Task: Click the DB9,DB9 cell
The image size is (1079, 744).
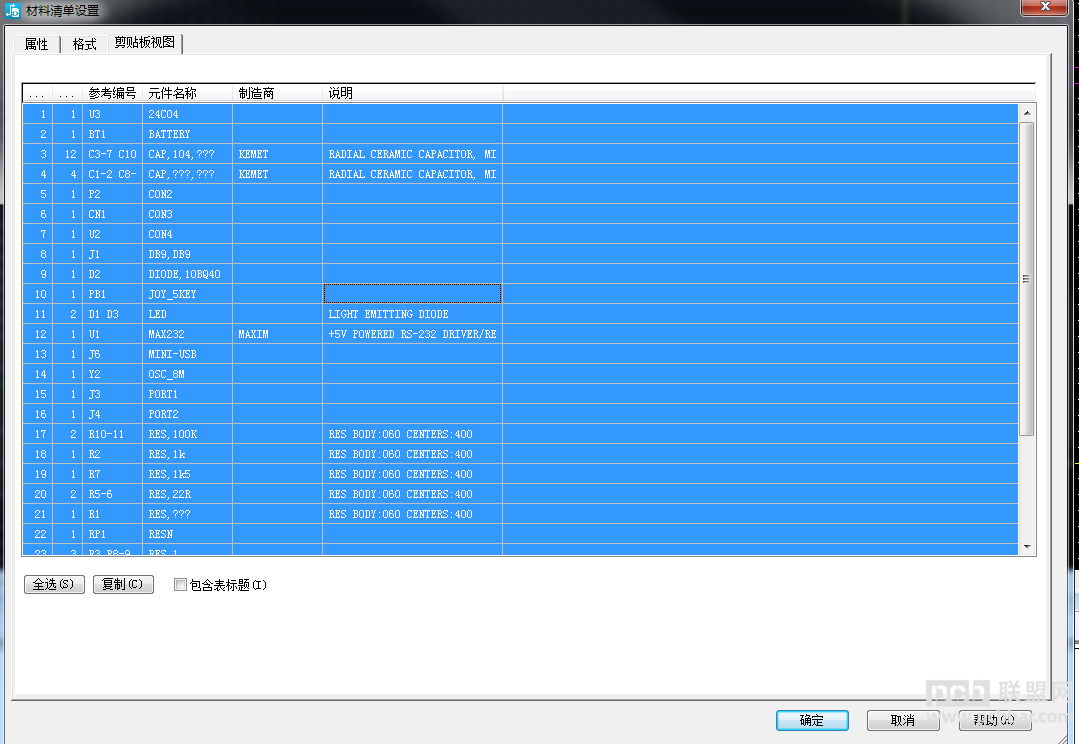Action: click(x=187, y=254)
